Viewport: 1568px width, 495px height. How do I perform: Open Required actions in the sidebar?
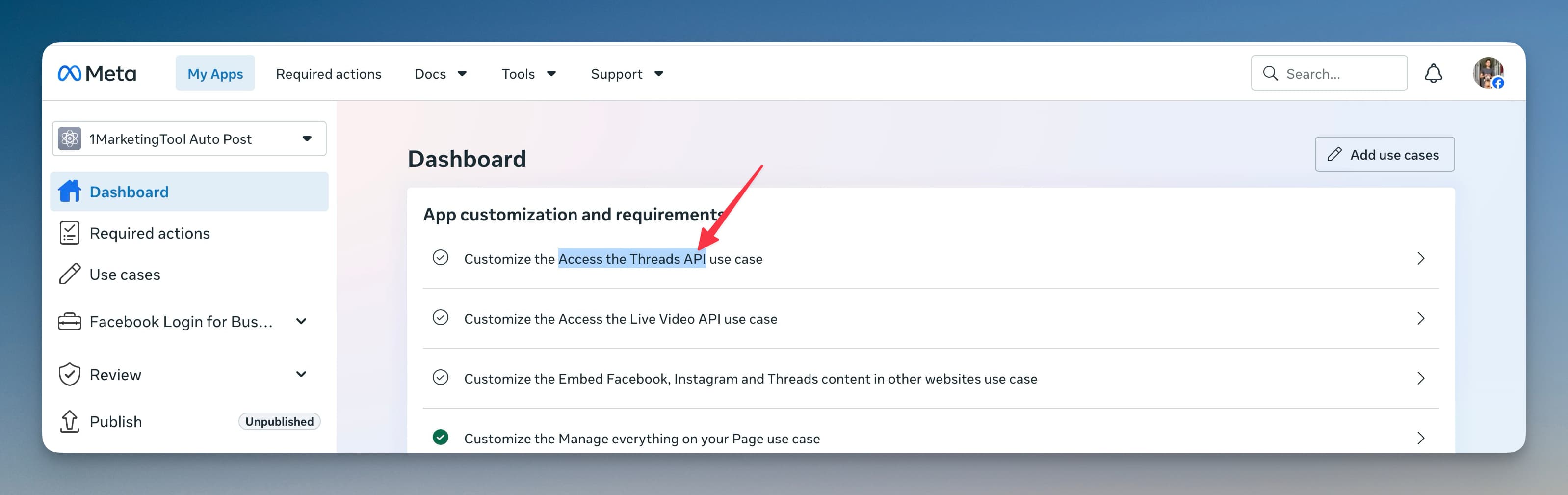[x=189, y=233]
